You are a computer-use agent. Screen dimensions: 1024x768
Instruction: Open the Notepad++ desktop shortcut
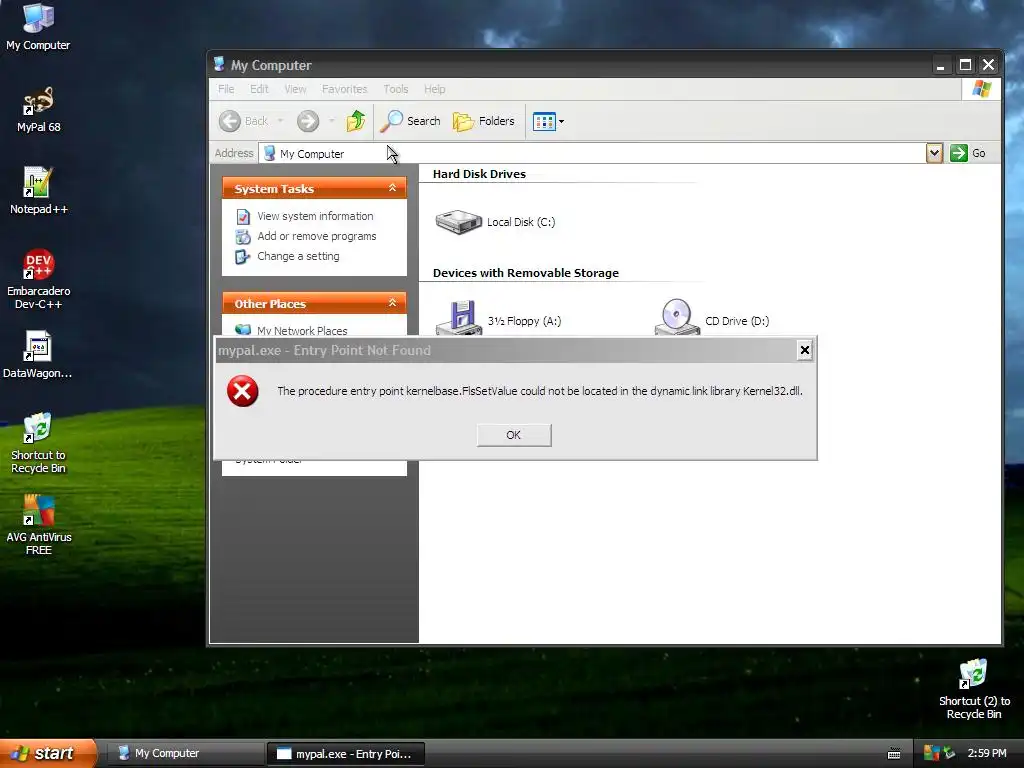click(x=38, y=191)
